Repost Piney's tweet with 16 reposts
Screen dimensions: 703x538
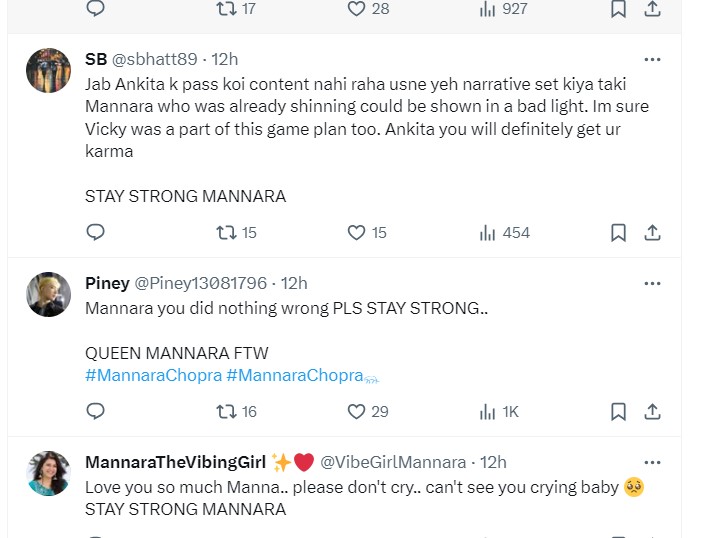pos(227,411)
